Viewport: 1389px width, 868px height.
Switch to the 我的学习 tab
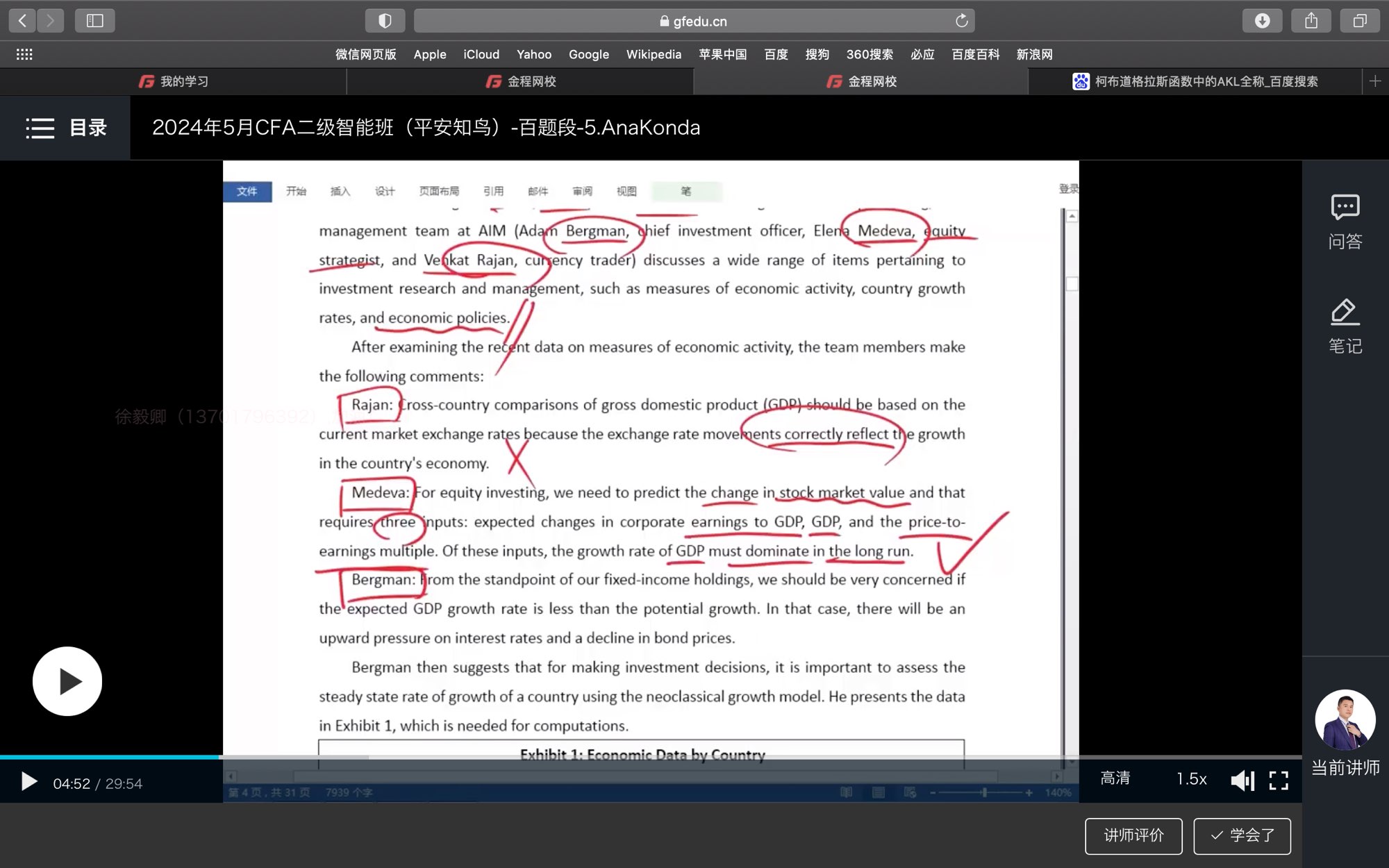173,81
